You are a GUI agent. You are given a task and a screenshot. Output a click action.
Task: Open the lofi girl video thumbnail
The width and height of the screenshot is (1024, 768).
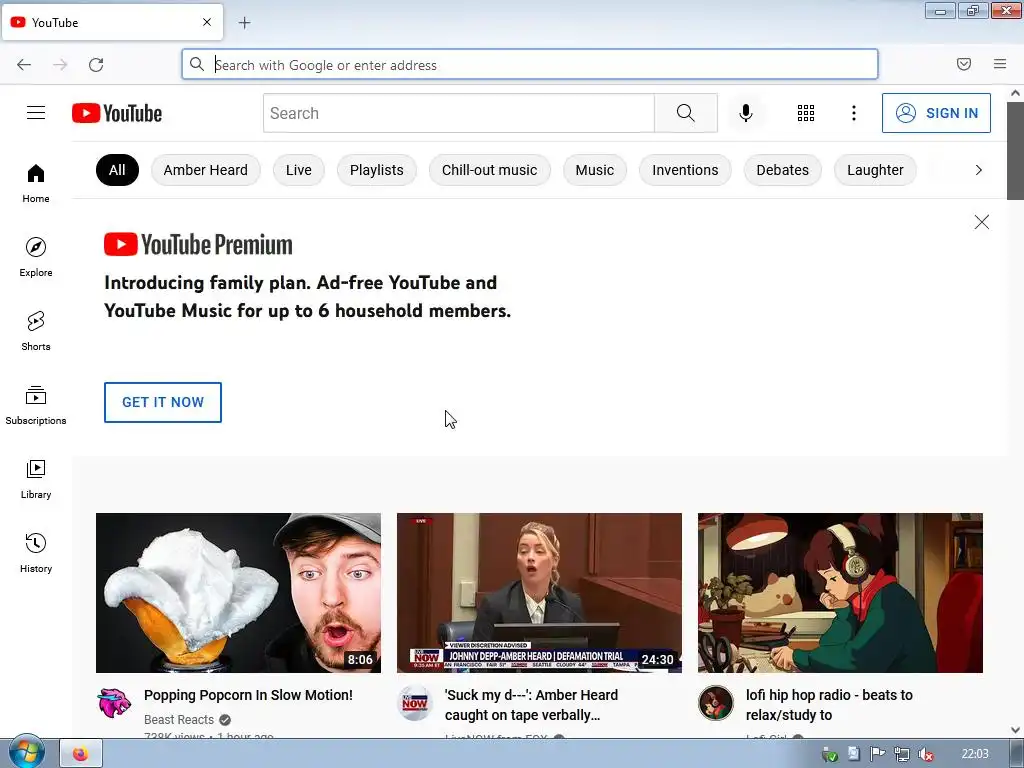(840, 593)
